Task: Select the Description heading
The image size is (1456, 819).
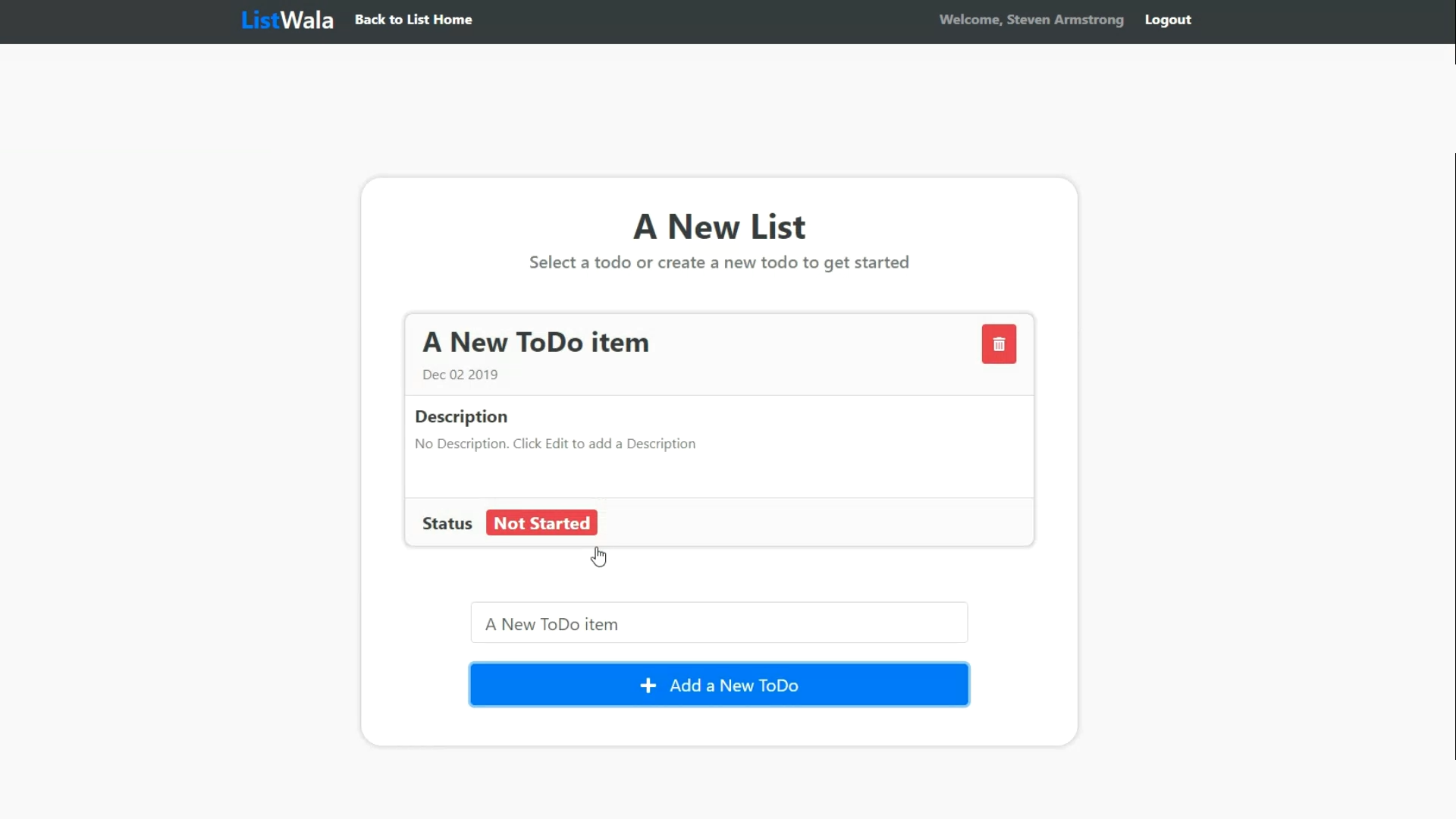Action: pyautogui.click(x=461, y=417)
